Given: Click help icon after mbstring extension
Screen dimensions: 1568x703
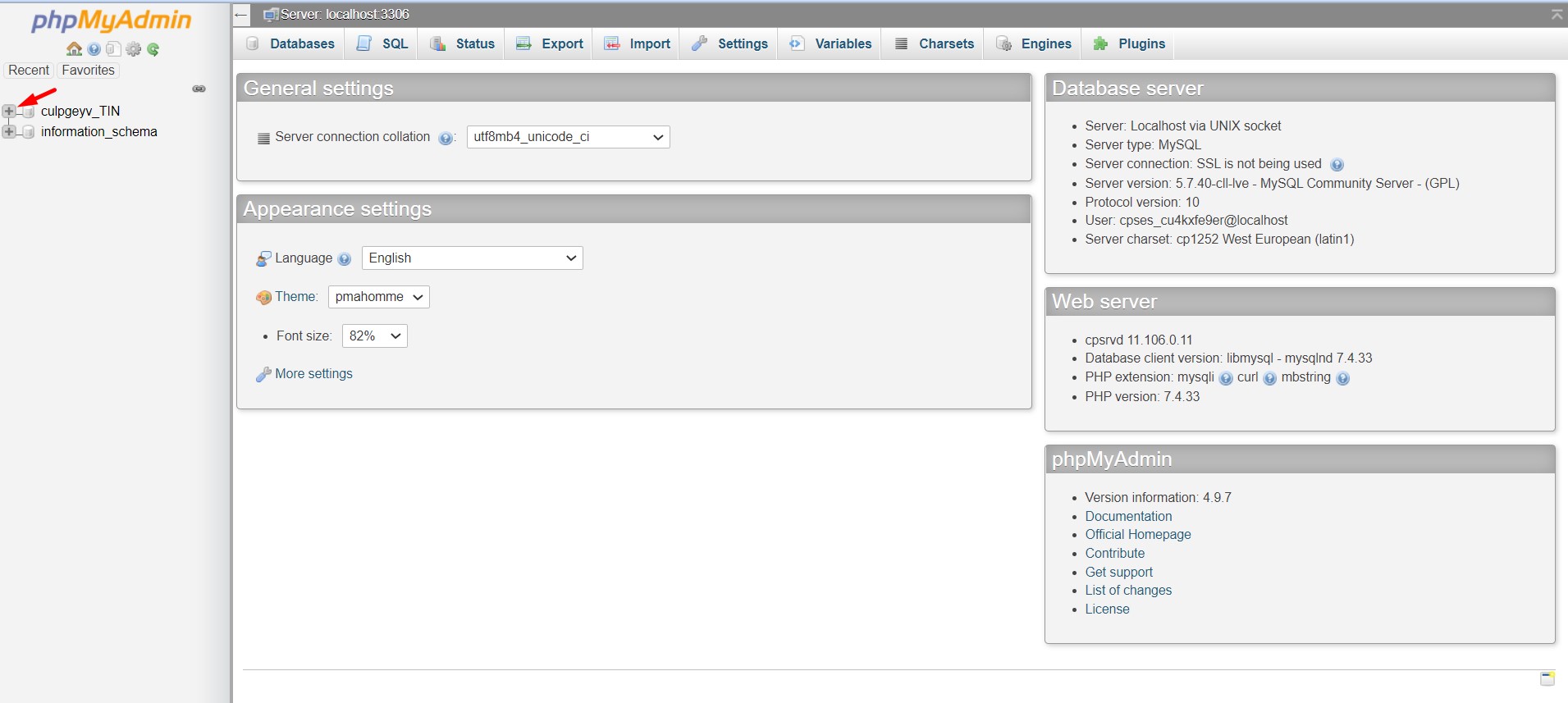Looking at the screenshot, I should [1342, 378].
